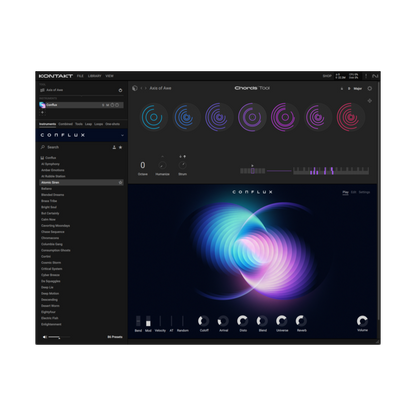Viewport: 416px width, 416px height.
Task: Mute the Conflux instrument with the M button
Action: (x=108, y=105)
